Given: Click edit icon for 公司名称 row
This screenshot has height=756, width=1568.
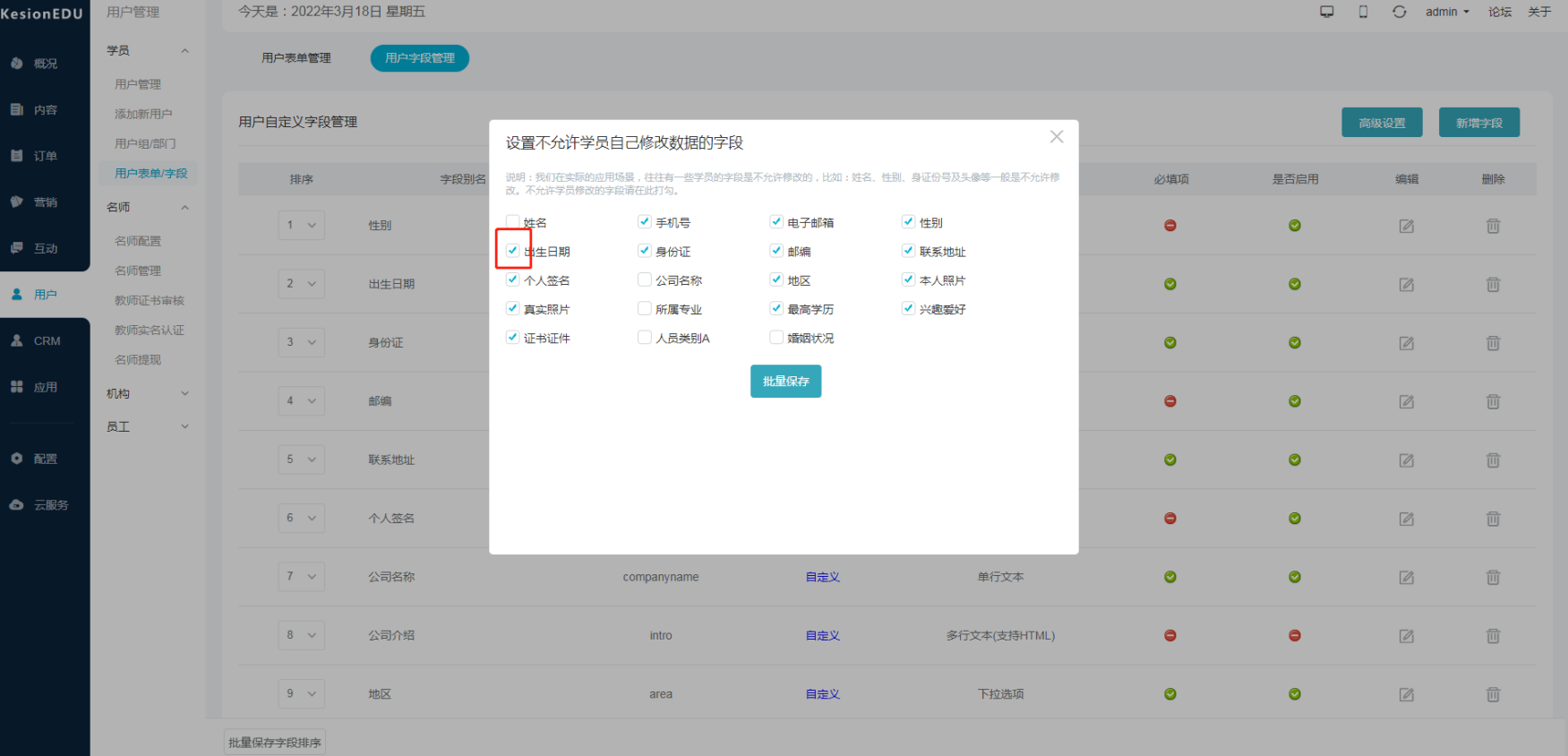Looking at the screenshot, I should coord(1406,578).
